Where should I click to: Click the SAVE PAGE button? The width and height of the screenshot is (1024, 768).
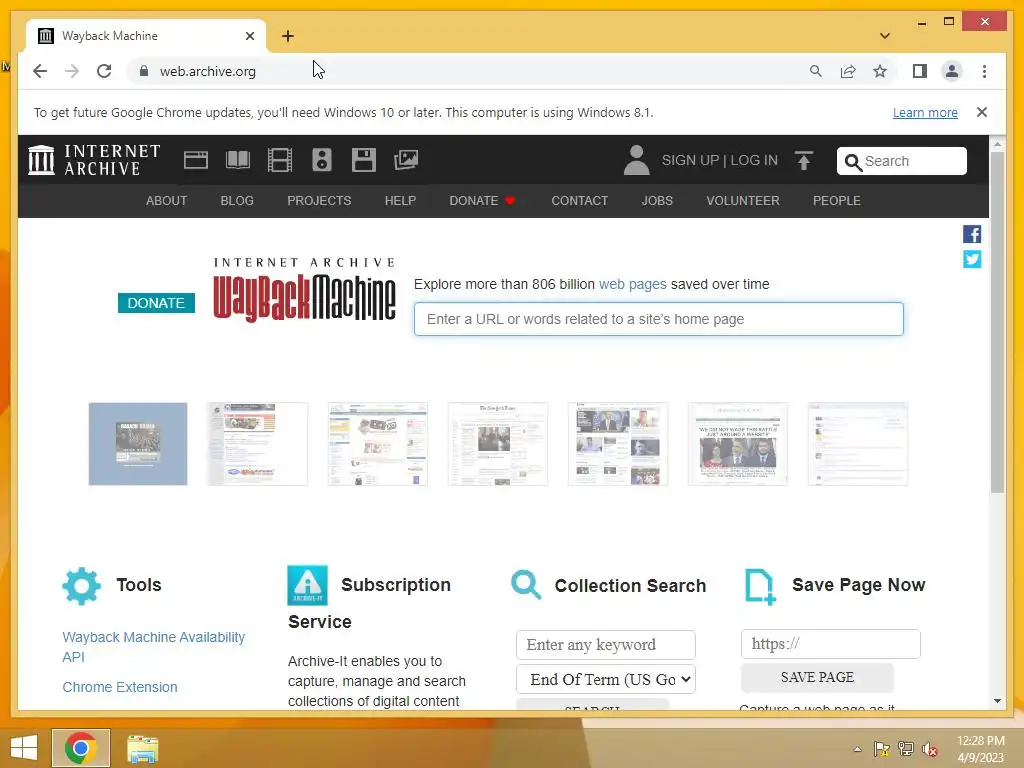[817, 677]
